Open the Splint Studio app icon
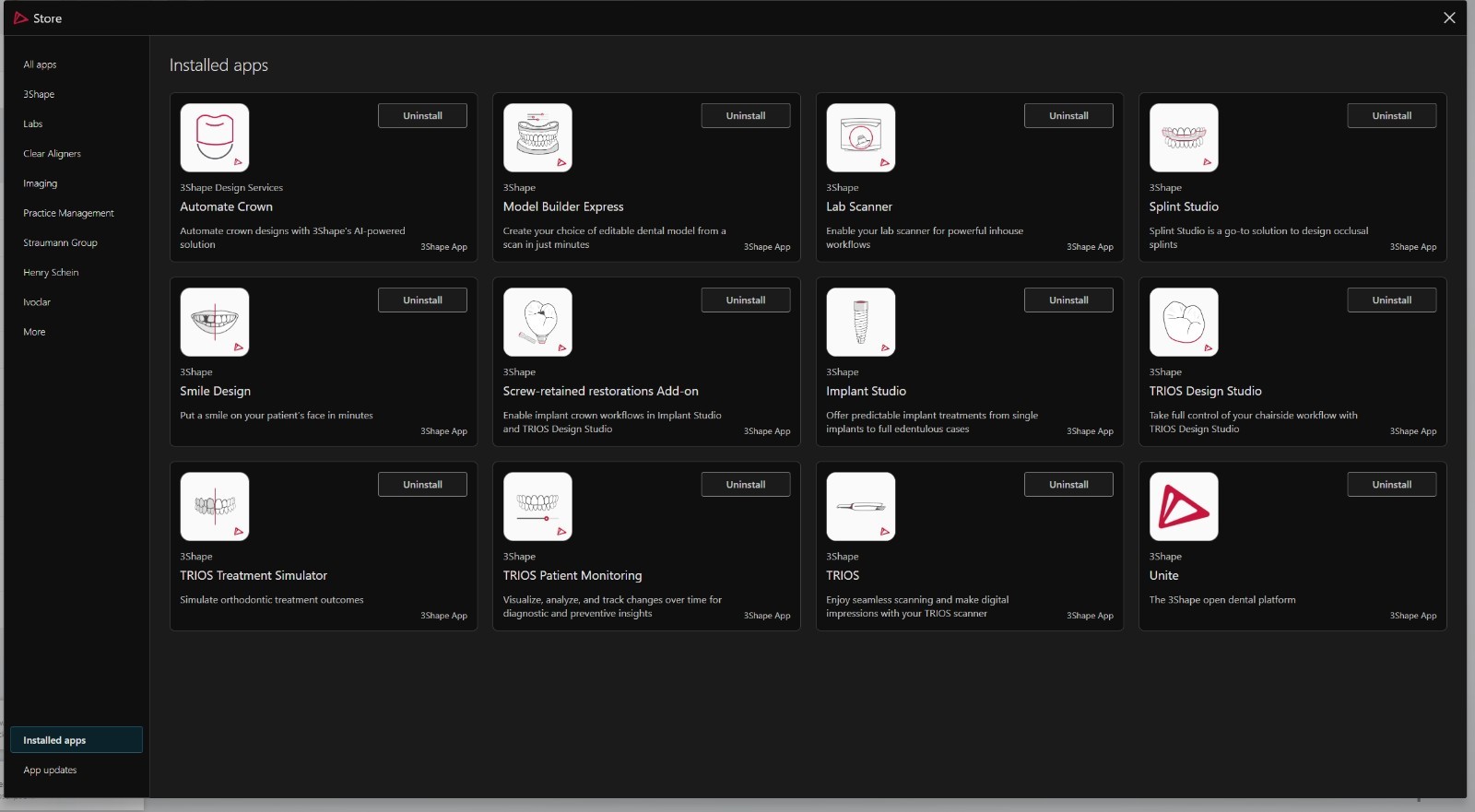This screenshot has height=812, width=1475. point(1184,137)
